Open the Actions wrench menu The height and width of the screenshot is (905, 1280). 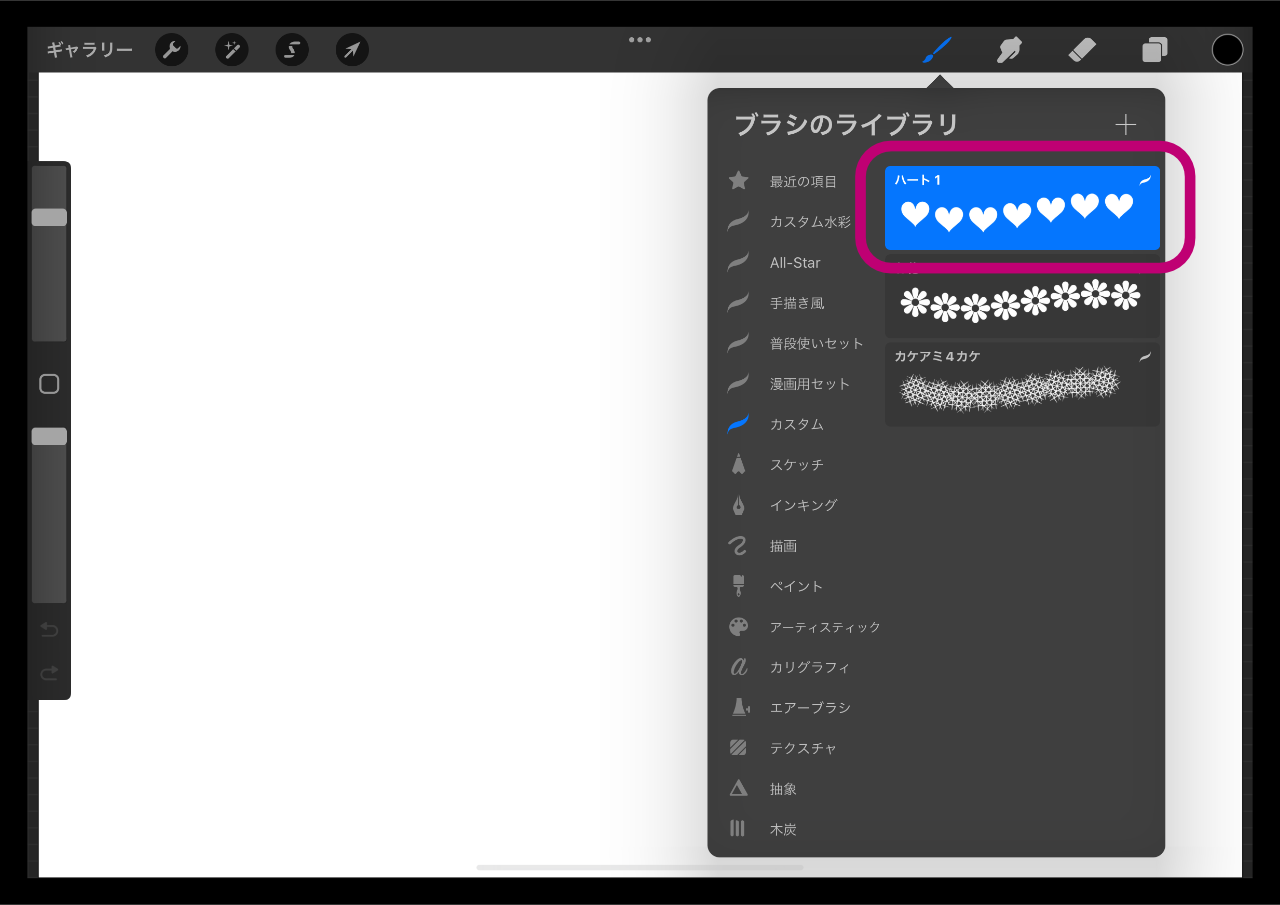coord(172,50)
